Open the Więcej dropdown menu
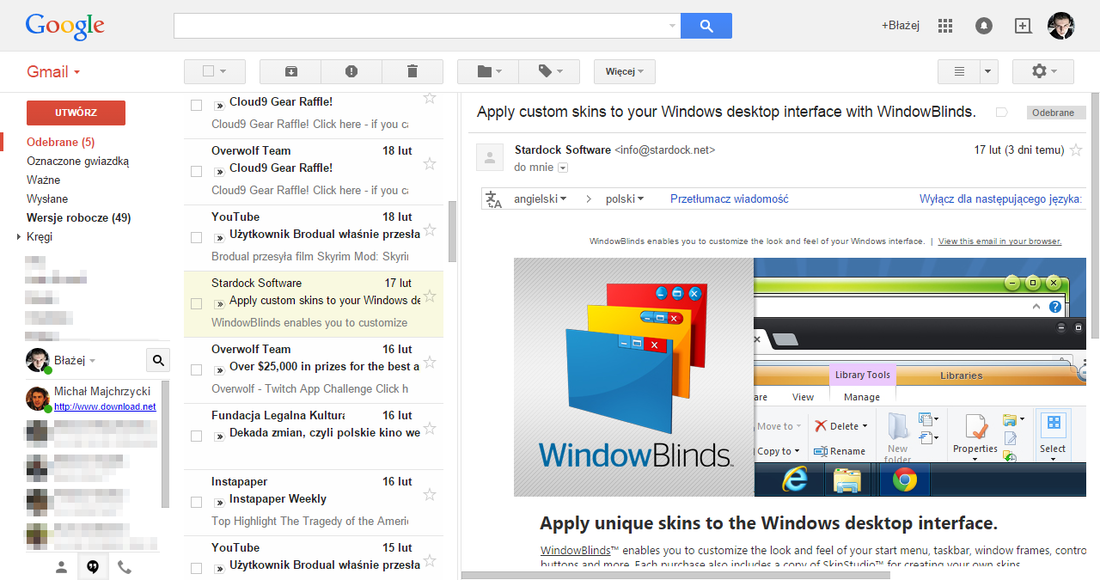 pyautogui.click(x=624, y=72)
